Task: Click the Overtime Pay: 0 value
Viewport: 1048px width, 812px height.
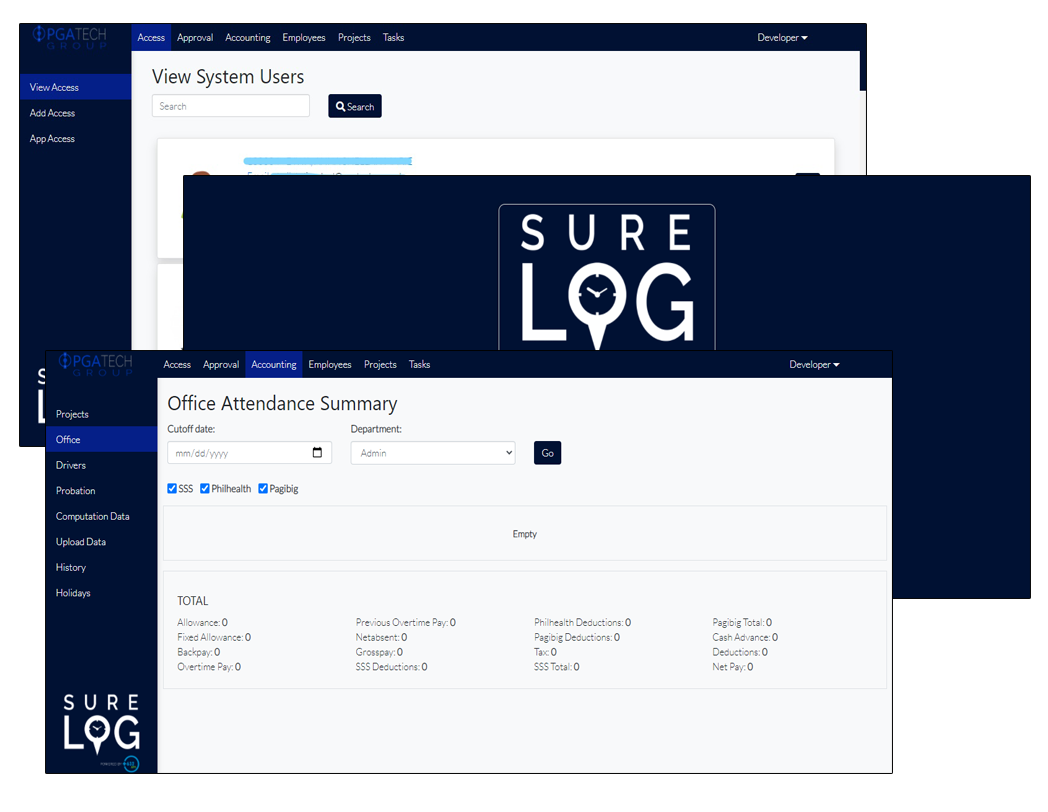Action: click(x=209, y=667)
